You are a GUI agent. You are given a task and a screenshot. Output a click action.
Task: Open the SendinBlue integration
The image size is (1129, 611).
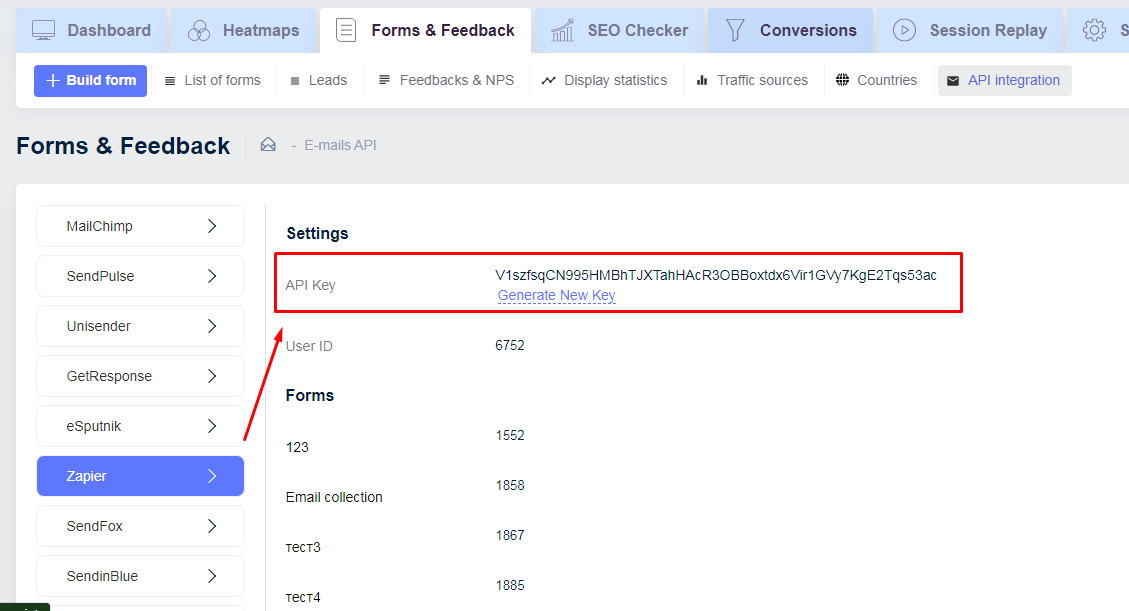pos(140,576)
